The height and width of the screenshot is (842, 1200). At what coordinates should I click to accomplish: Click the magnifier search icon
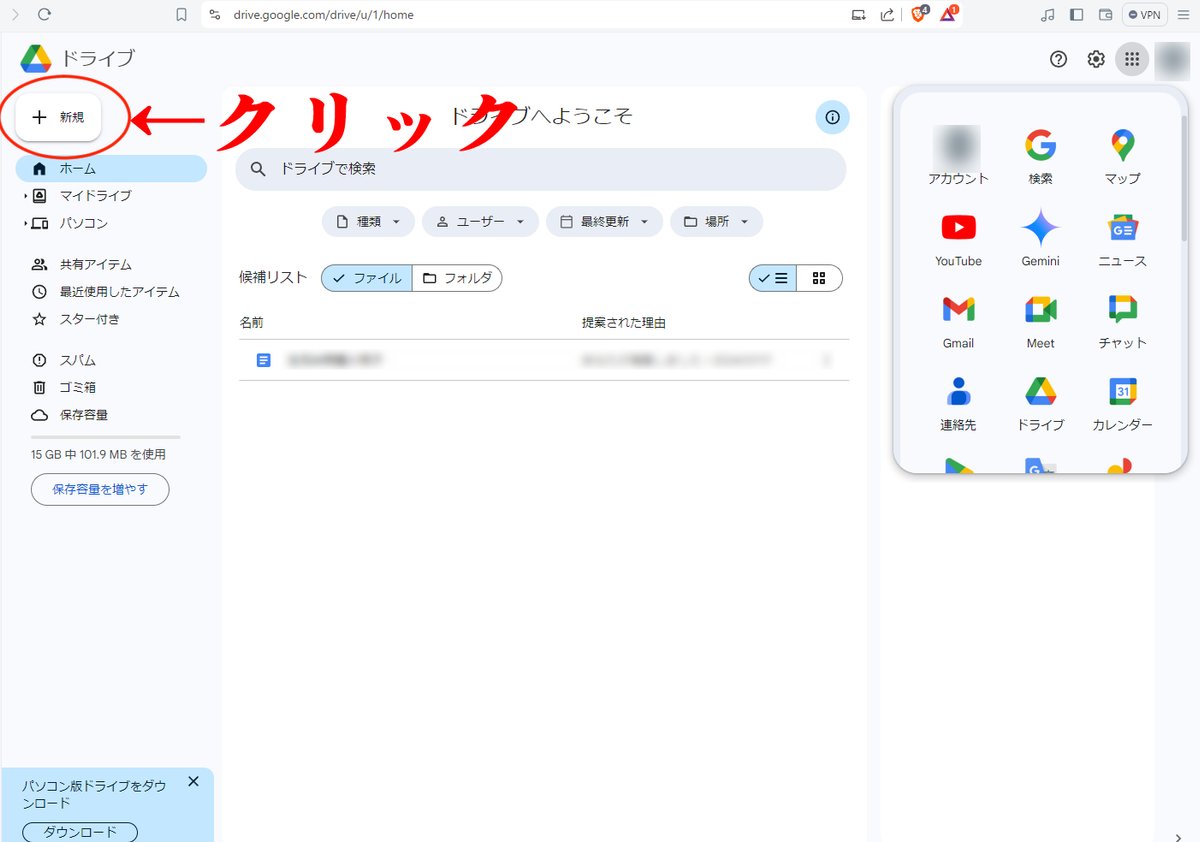[258, 169]
